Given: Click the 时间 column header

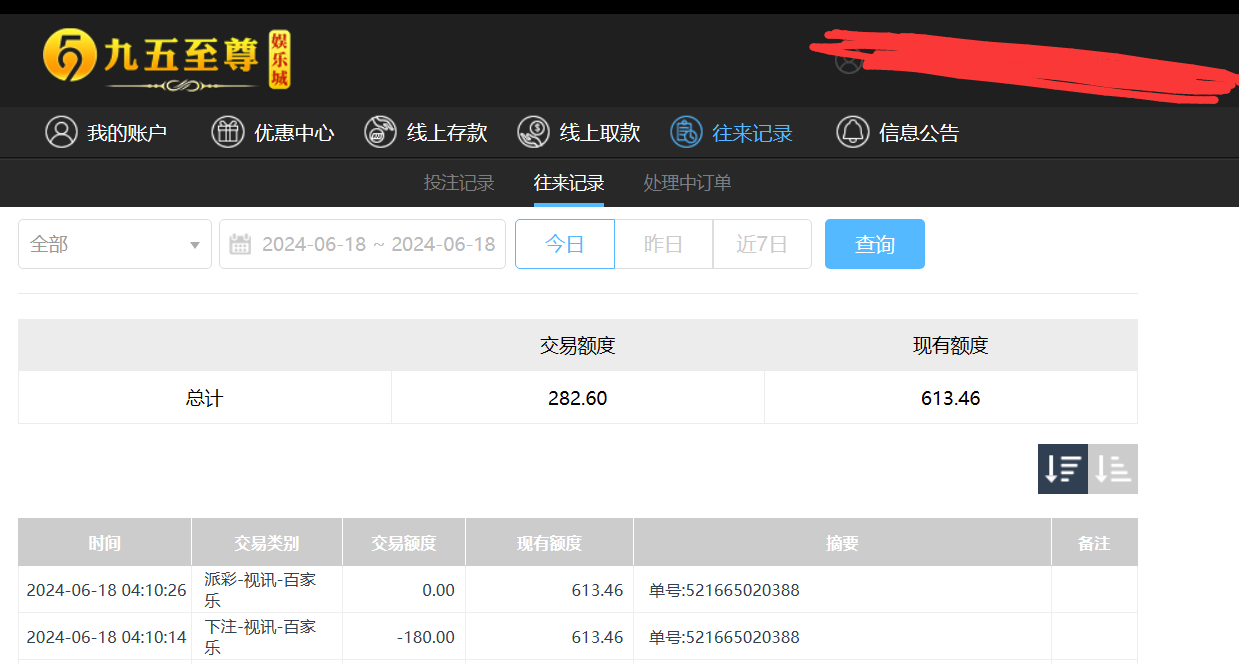Looking at the screenshot, I should (x=104, y=543).
